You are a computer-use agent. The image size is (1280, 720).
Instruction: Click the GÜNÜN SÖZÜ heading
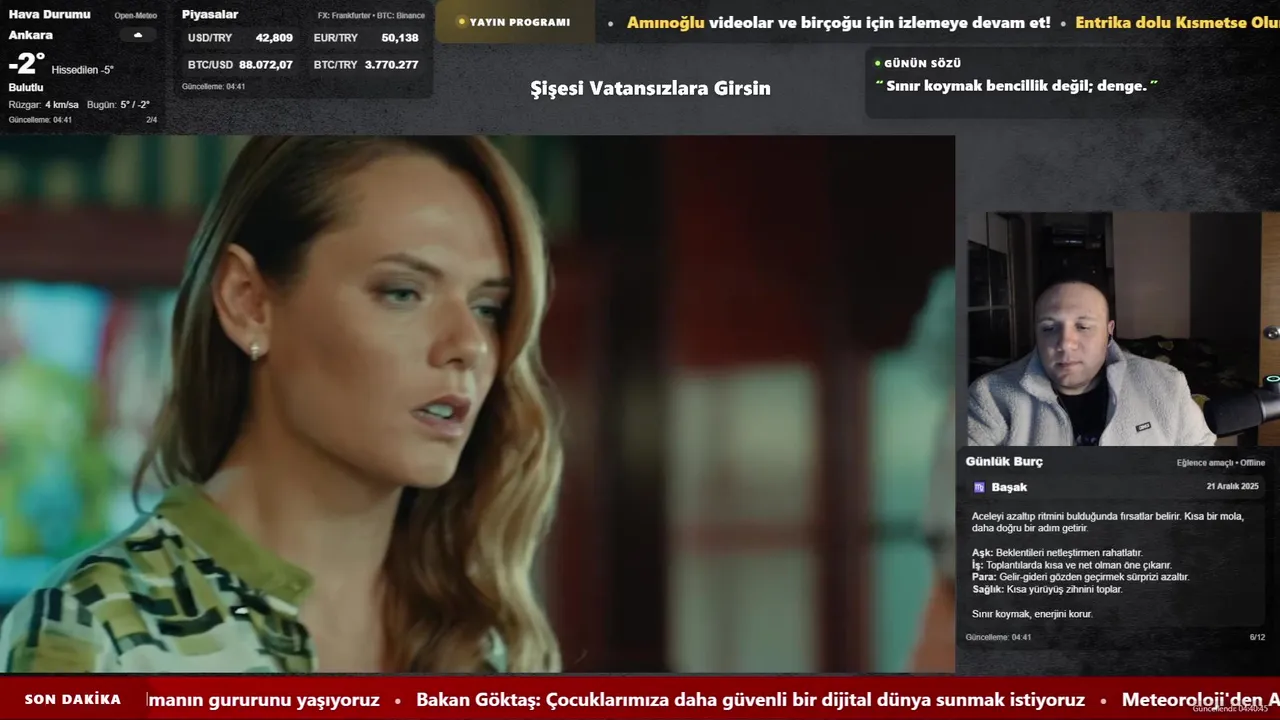pos(922,63)
